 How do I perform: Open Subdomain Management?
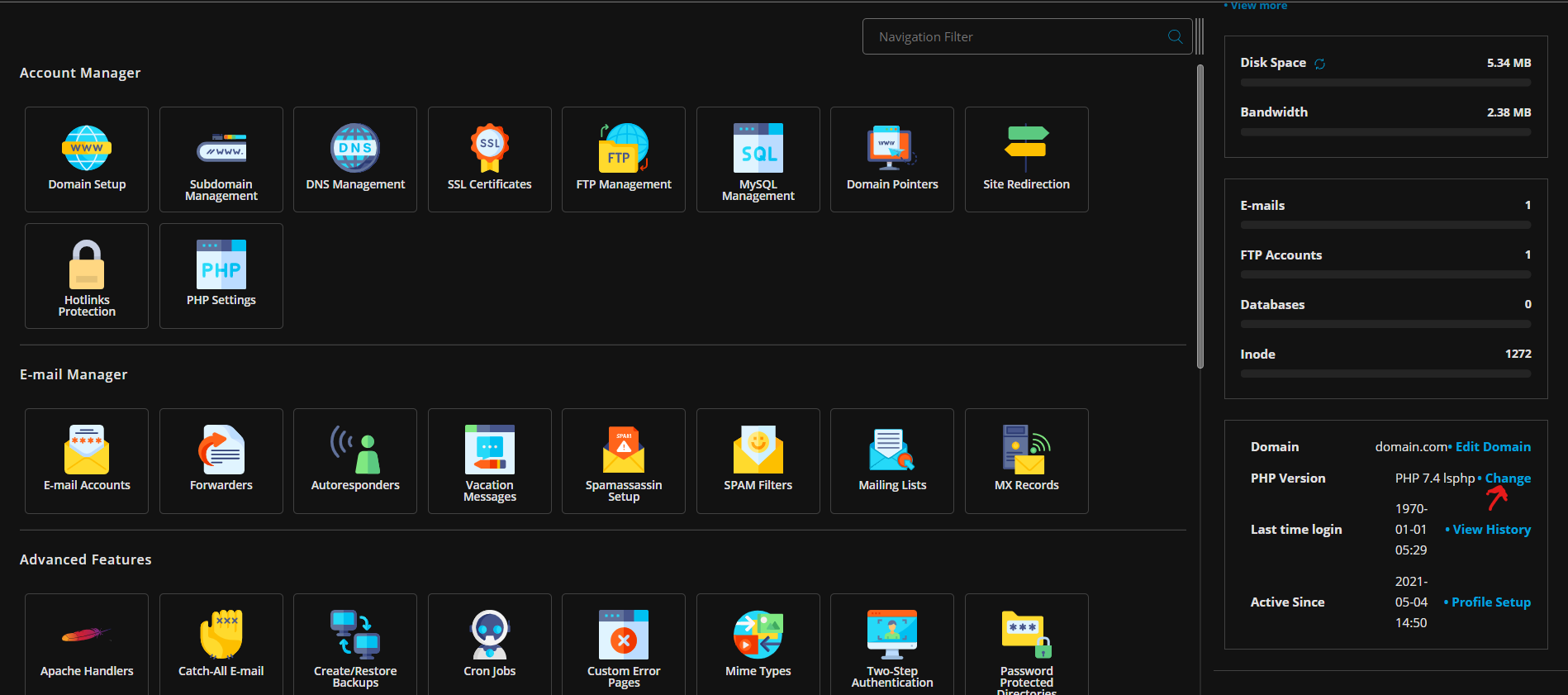(x=221, y=159)
